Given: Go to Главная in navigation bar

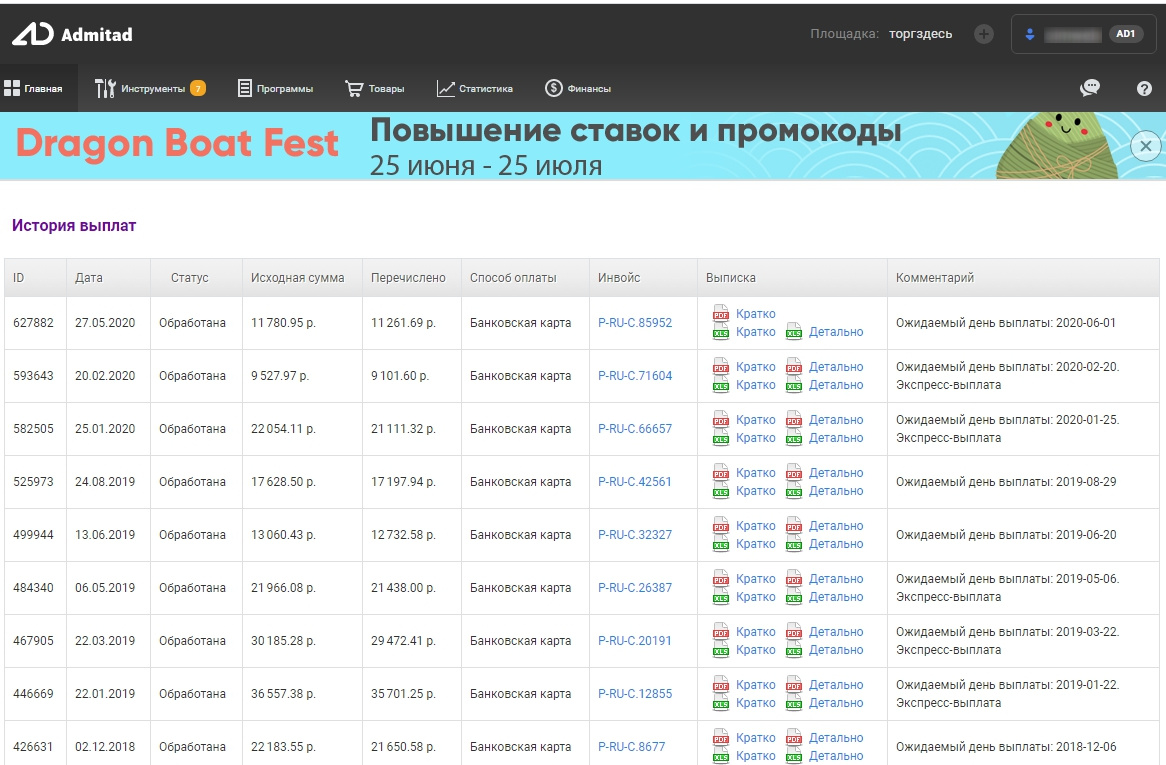Looking at the screenshot, I should point(34,88).
